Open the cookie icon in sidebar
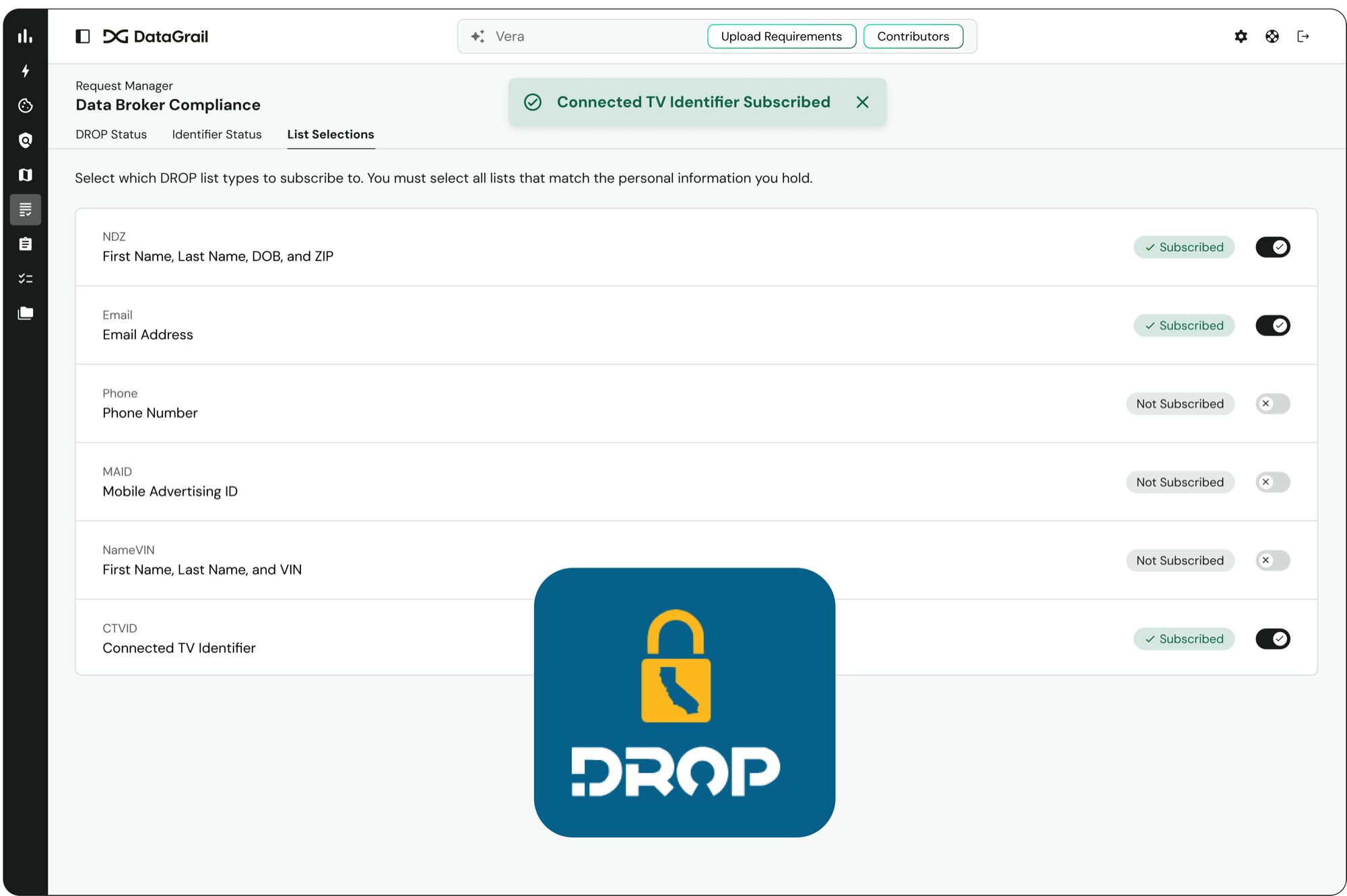This screenshot has height=896, width=1347. click(x=26, y=106)
